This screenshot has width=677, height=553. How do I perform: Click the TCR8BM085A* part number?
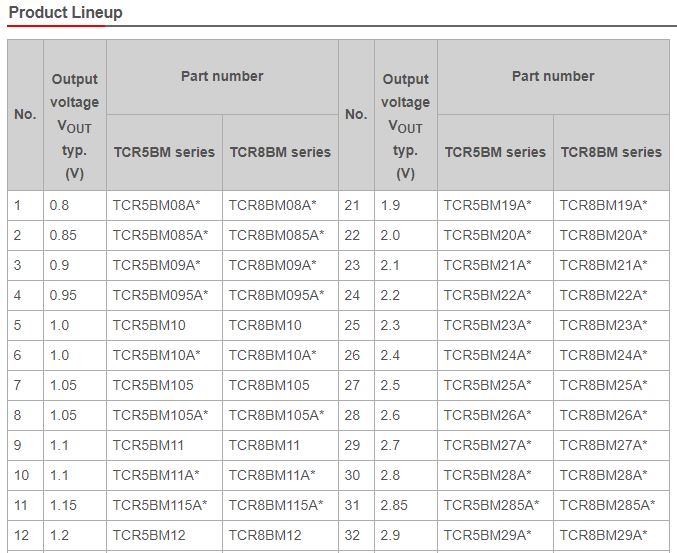[x=276, y=235]
